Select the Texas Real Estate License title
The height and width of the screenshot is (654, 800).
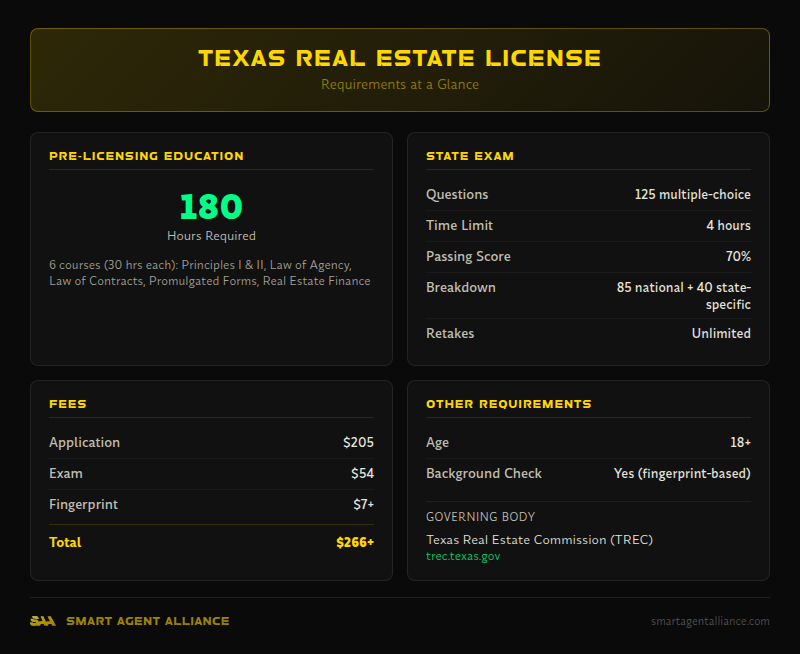[400, 58]
